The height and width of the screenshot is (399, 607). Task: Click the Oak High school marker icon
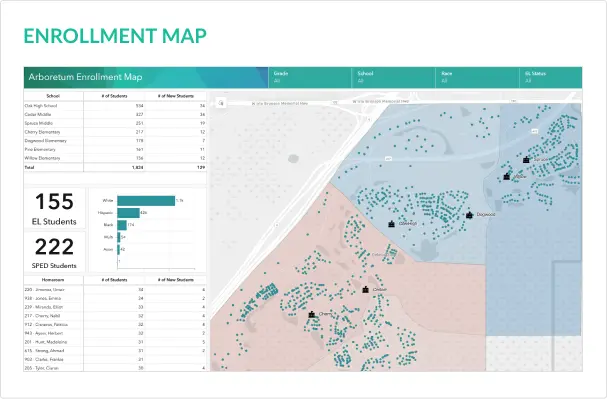point(391,224)
